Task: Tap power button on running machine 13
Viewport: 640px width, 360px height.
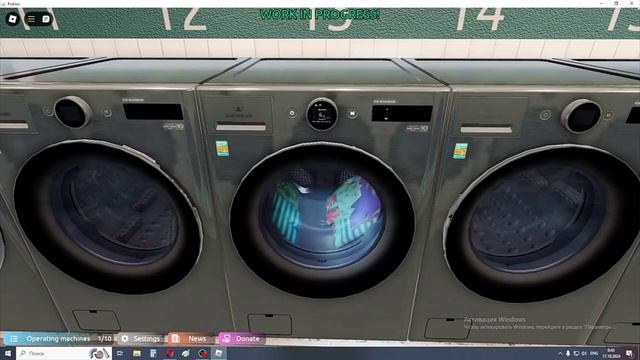Action: coord(292,113)
